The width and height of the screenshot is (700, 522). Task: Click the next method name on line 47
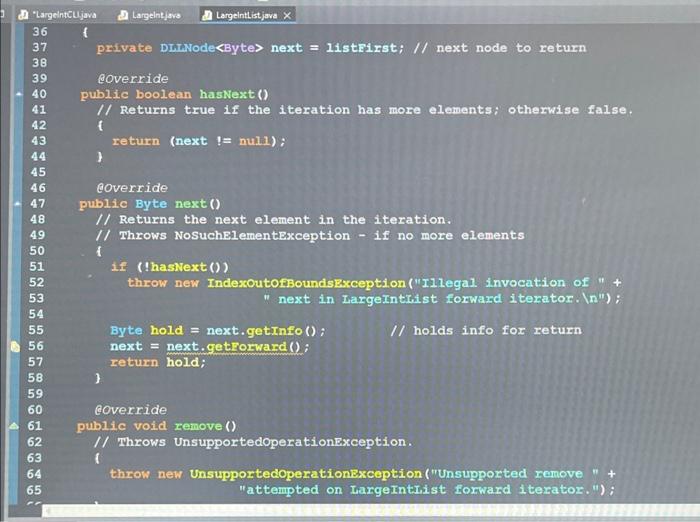click(x=191, y=204)
